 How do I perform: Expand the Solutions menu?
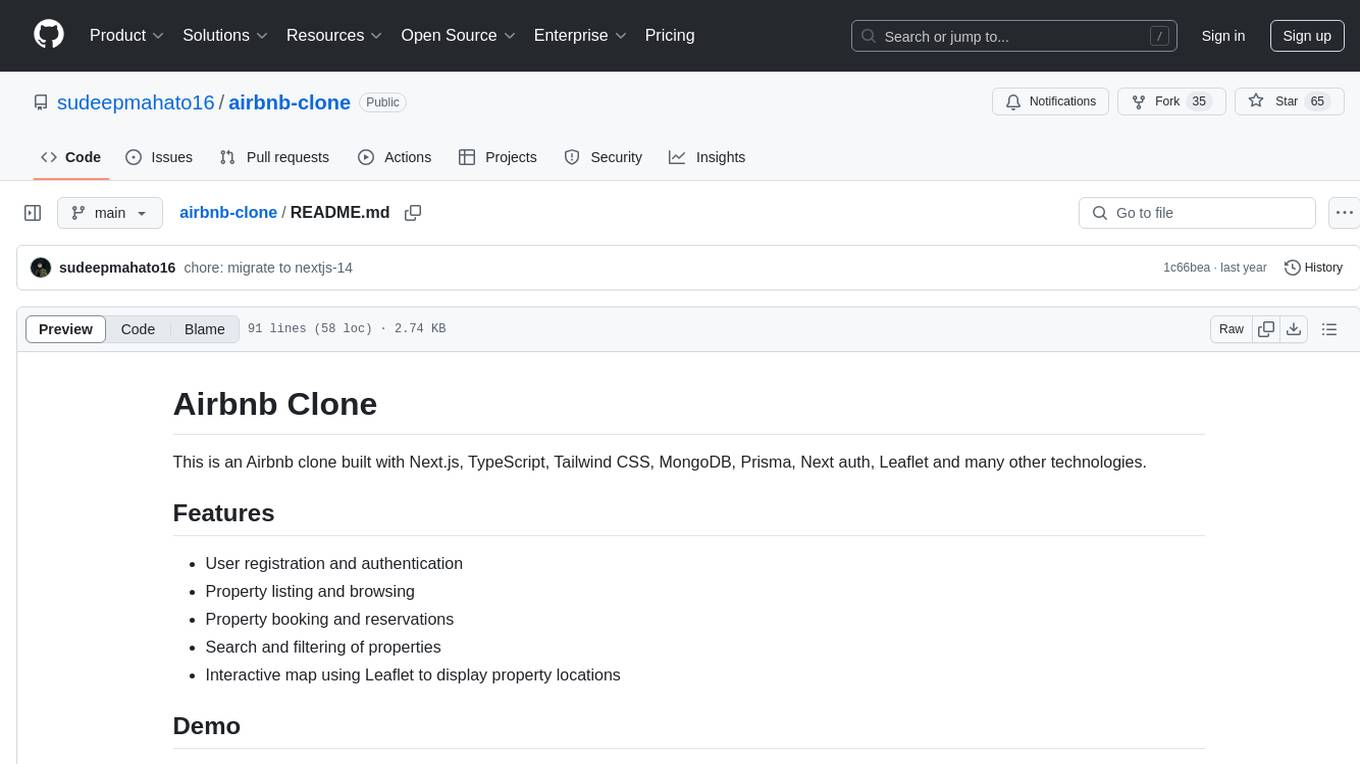(x=225, y=35)
